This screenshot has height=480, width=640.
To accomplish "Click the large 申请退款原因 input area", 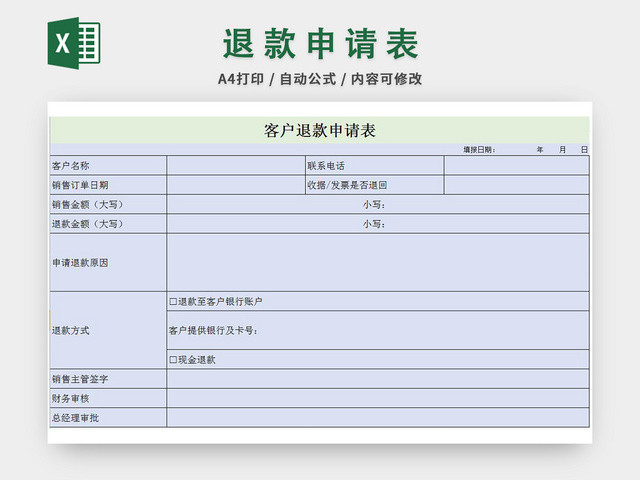I will click(378, 263).
